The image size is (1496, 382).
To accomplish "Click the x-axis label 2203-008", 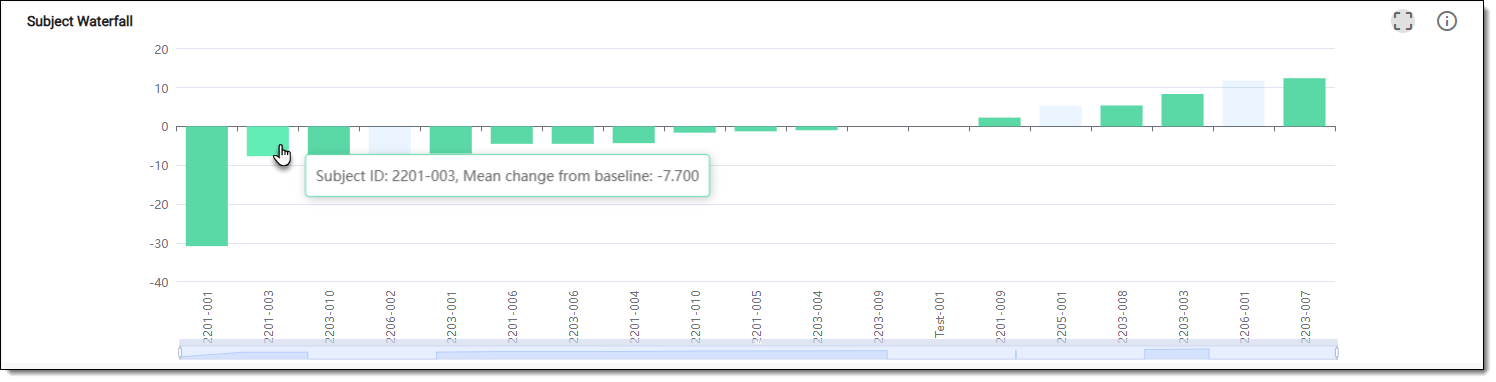I will [1123, 316].
